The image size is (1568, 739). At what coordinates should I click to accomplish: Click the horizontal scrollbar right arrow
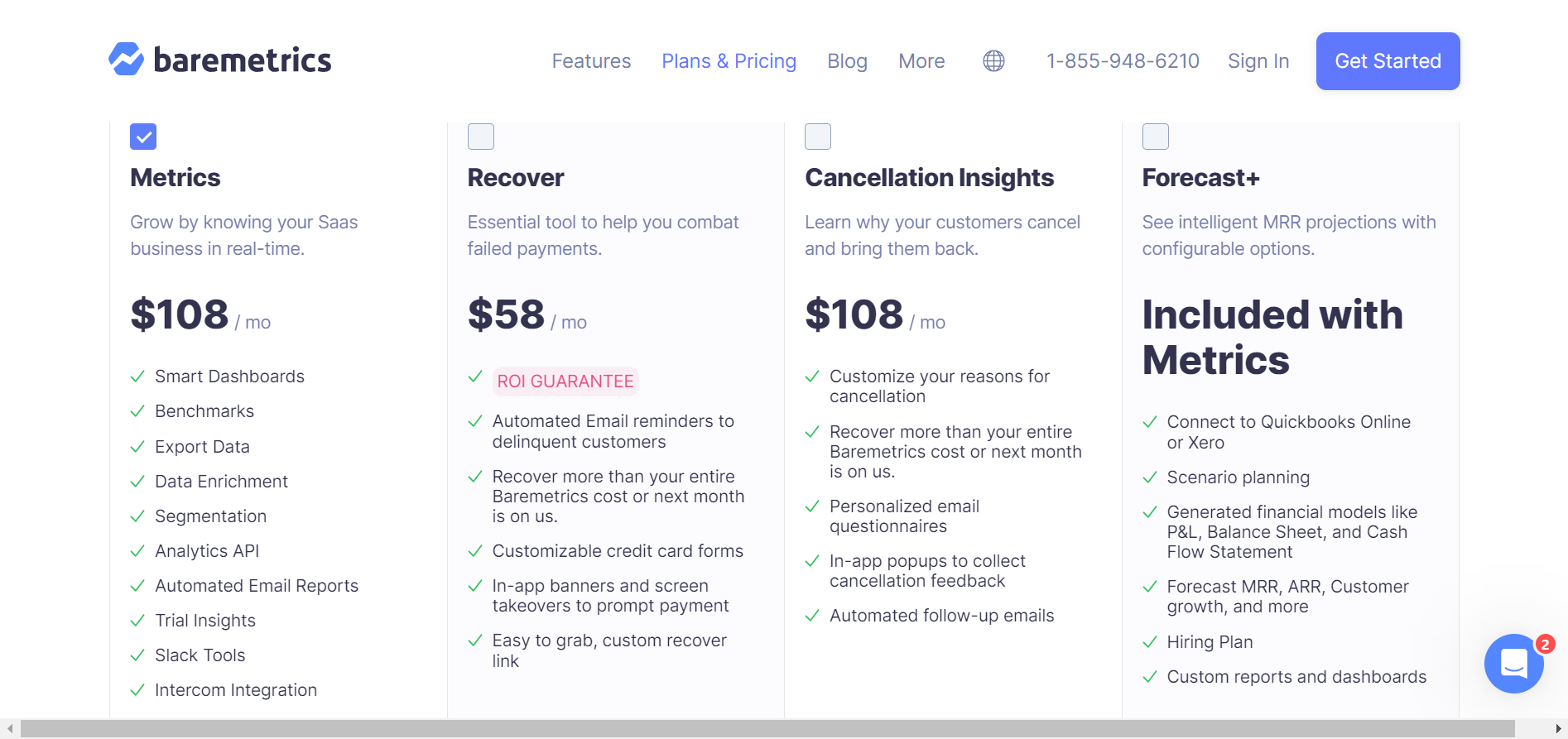tap(1558, 729)
